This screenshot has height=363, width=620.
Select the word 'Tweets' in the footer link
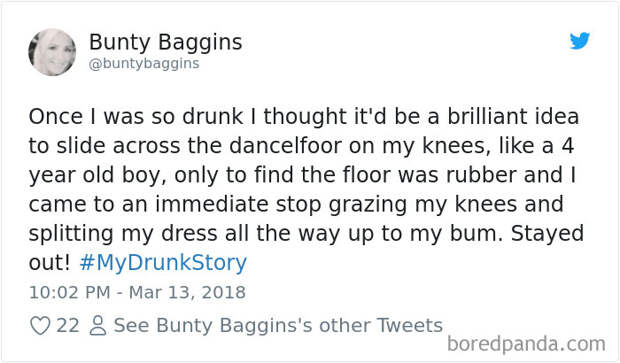[410, 326]
